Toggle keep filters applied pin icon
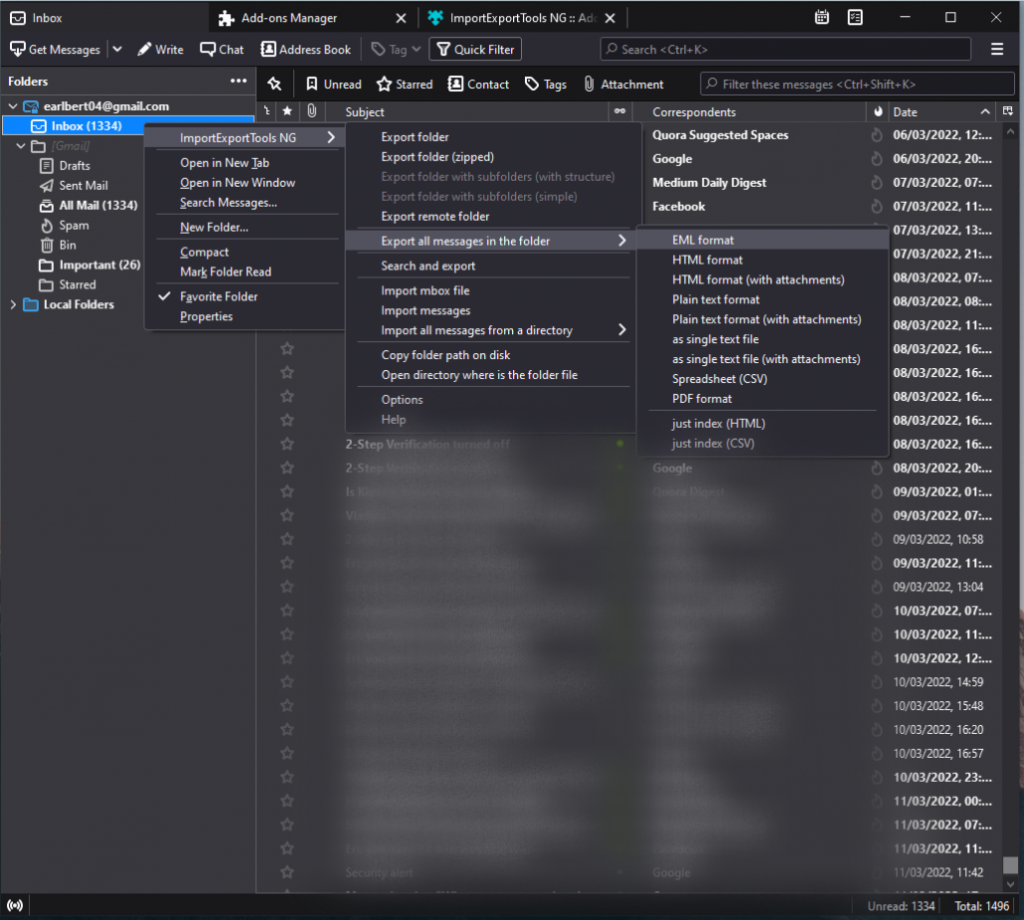Image resolution: width=1024 pixels, height=920 pixels. (x=274, y=84)
